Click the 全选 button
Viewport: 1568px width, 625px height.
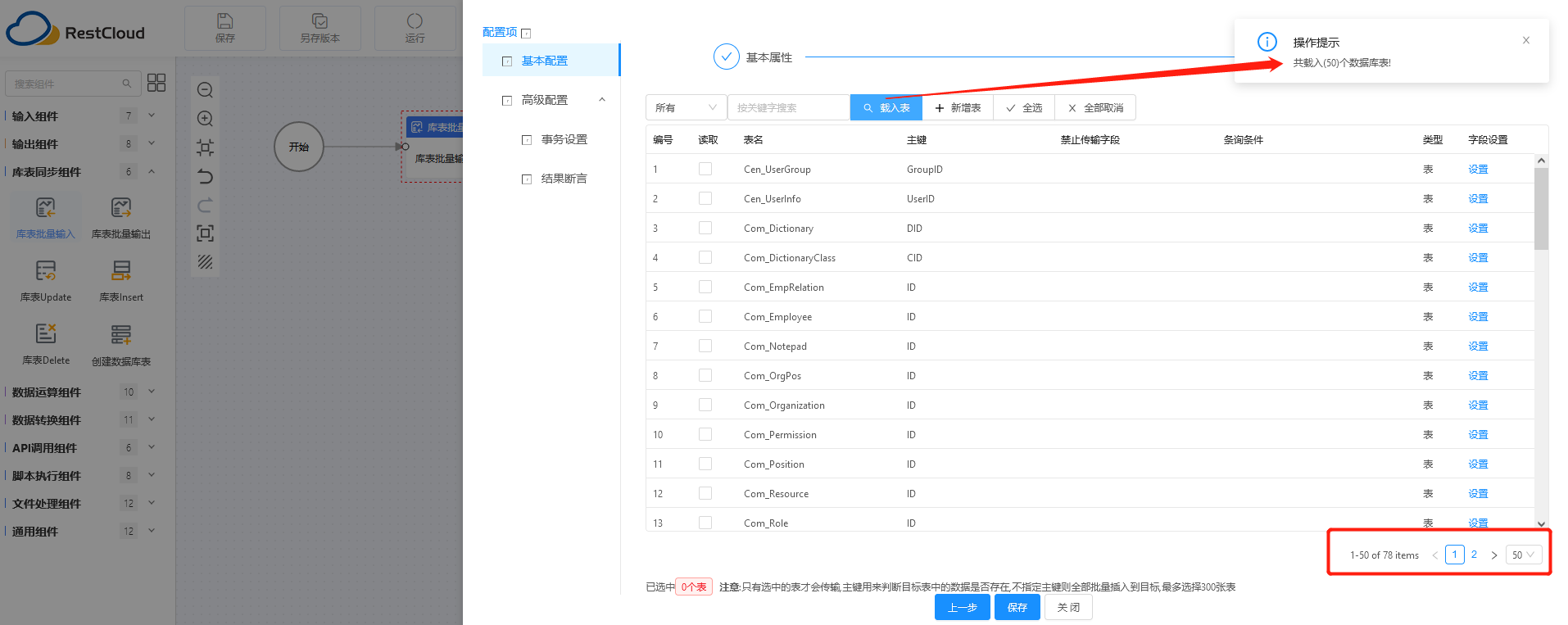[1024, 107]
